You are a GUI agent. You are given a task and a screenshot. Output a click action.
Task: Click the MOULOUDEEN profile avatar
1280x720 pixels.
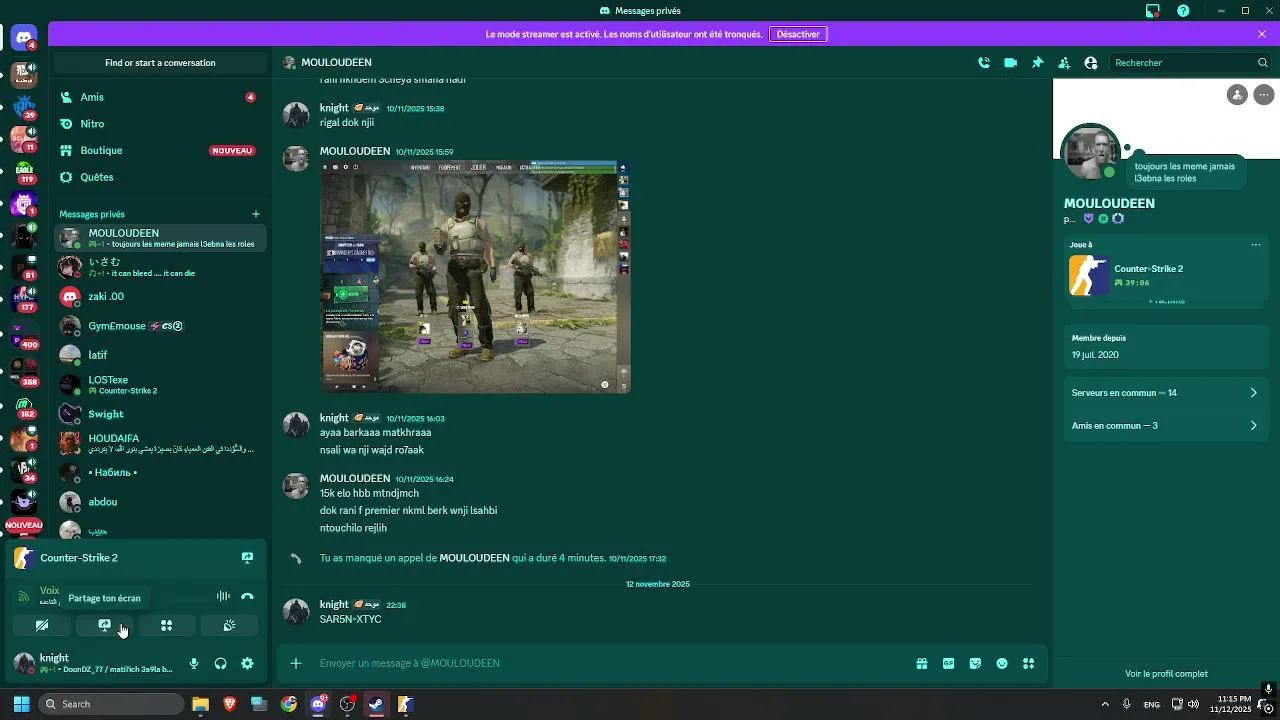1091,154
